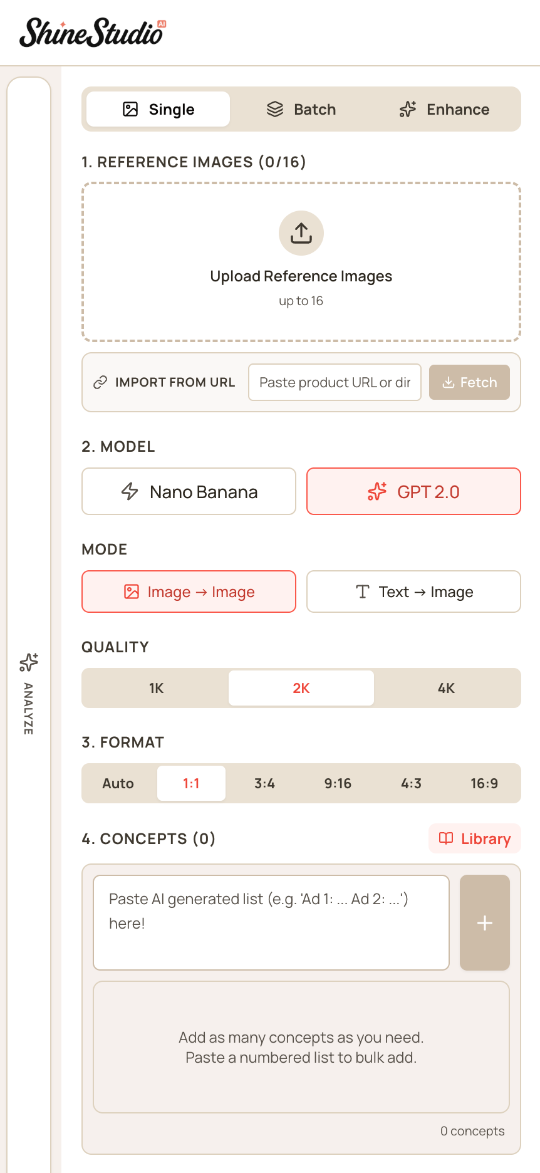
Task: Set quality to 4K
Action: click(x=446, y=688)
